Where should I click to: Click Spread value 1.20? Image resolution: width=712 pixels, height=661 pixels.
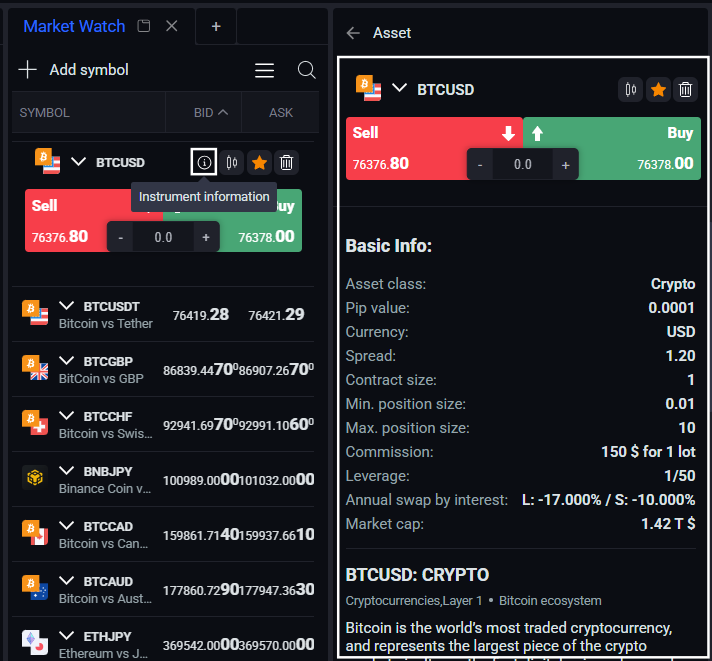pyautogui.click(x=680, y=356)
